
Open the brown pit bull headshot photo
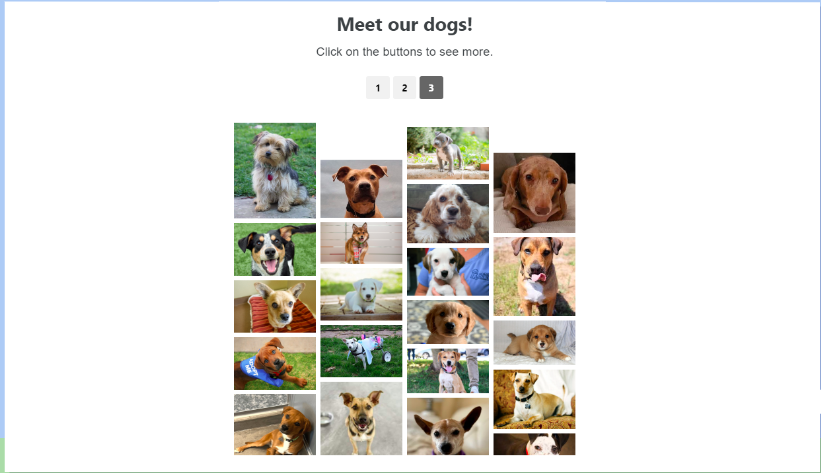(x=361, y=189)
